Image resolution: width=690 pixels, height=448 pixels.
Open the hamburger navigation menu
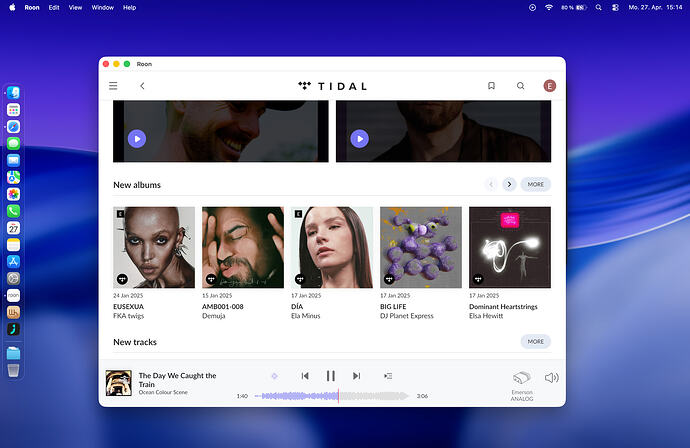[x=113, y=86]
